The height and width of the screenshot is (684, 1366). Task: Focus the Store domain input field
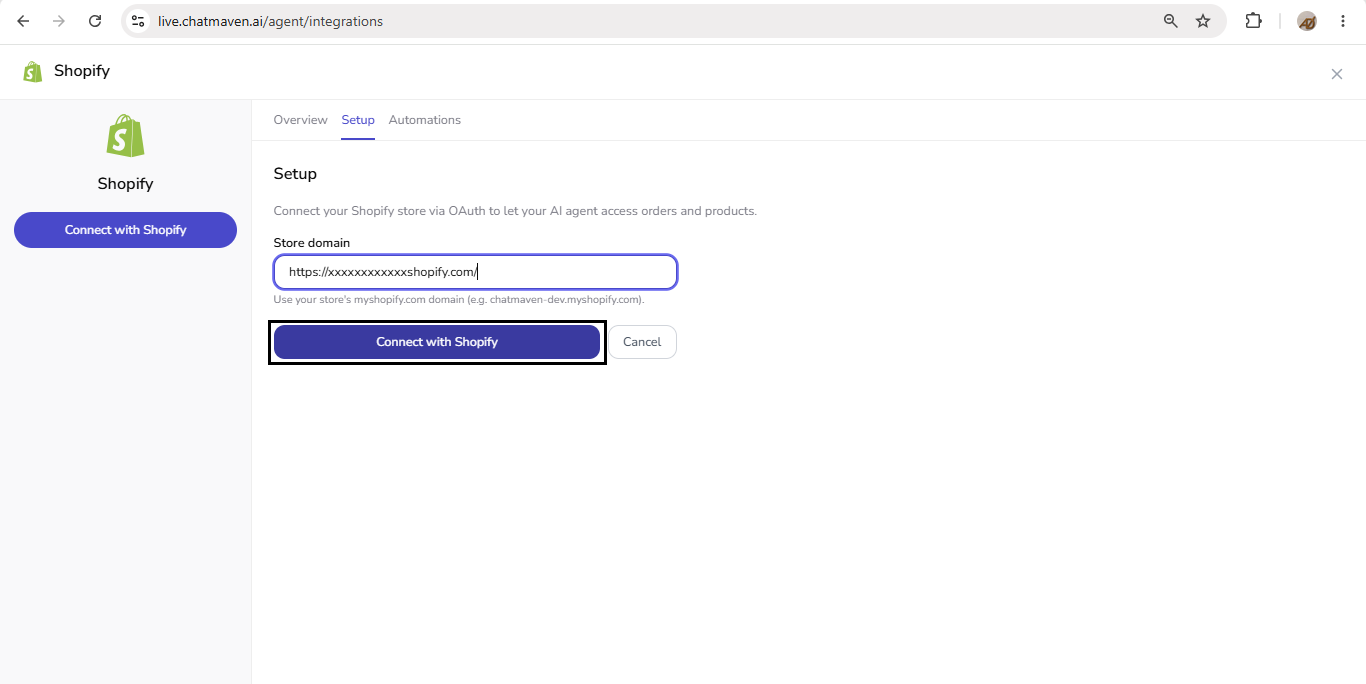click(x=476, y=272)
